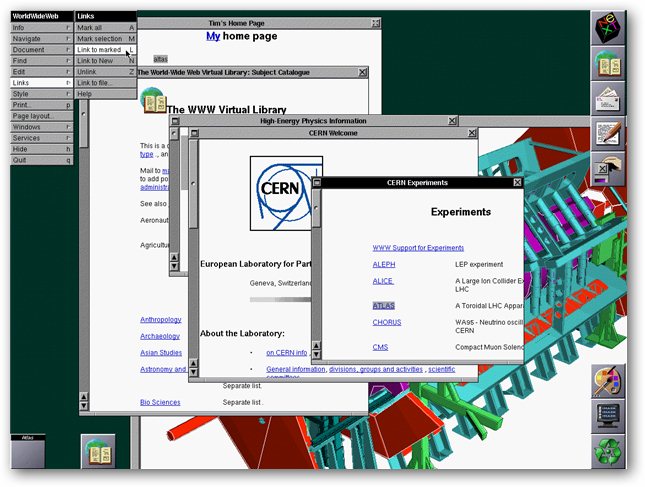Image resolution: width=645 pixels, height=487 pixels.
Task: Open the ALEPH experiment link
Action: point(384,264)
